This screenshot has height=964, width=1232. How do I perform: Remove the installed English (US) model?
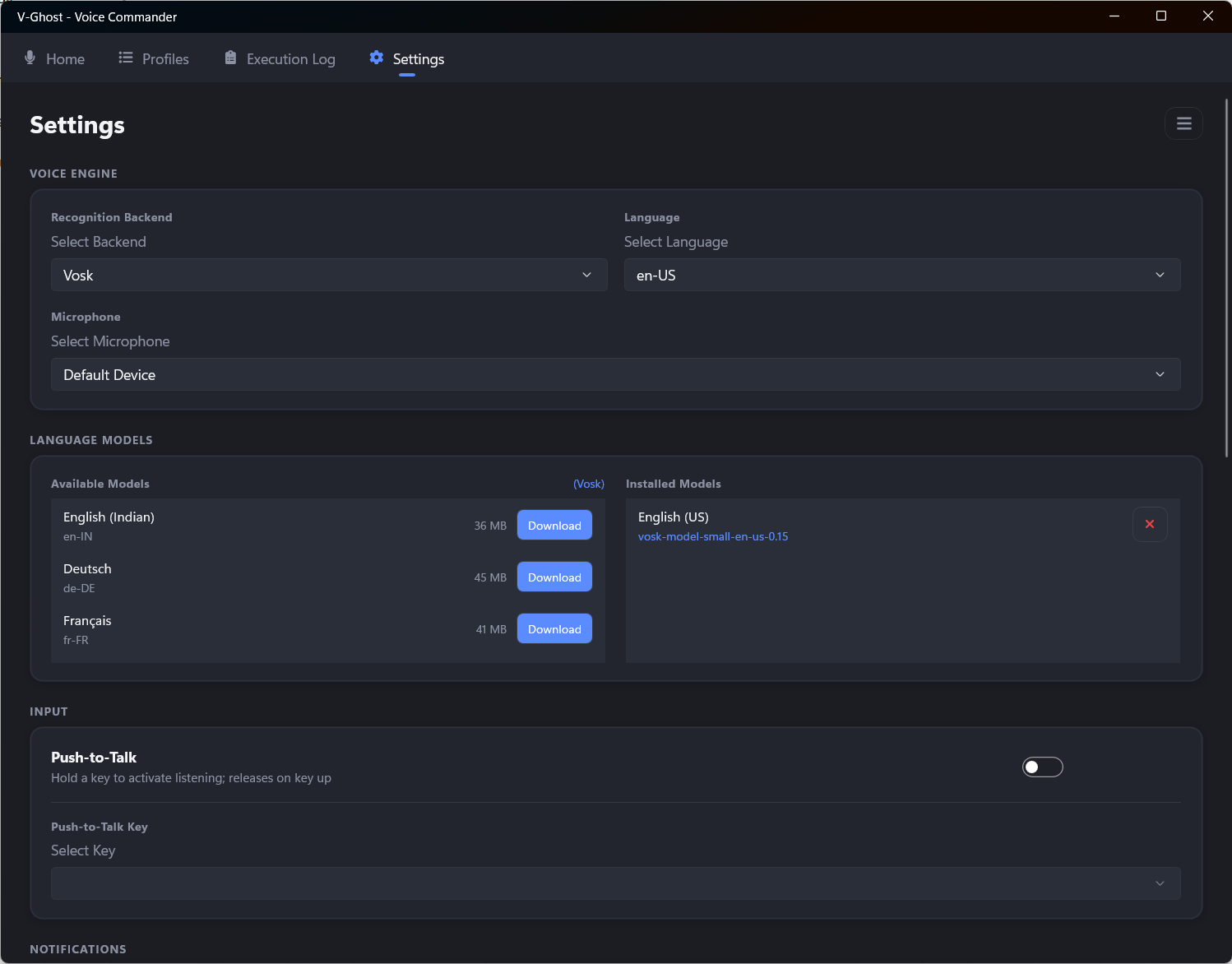click(1150, 525)
